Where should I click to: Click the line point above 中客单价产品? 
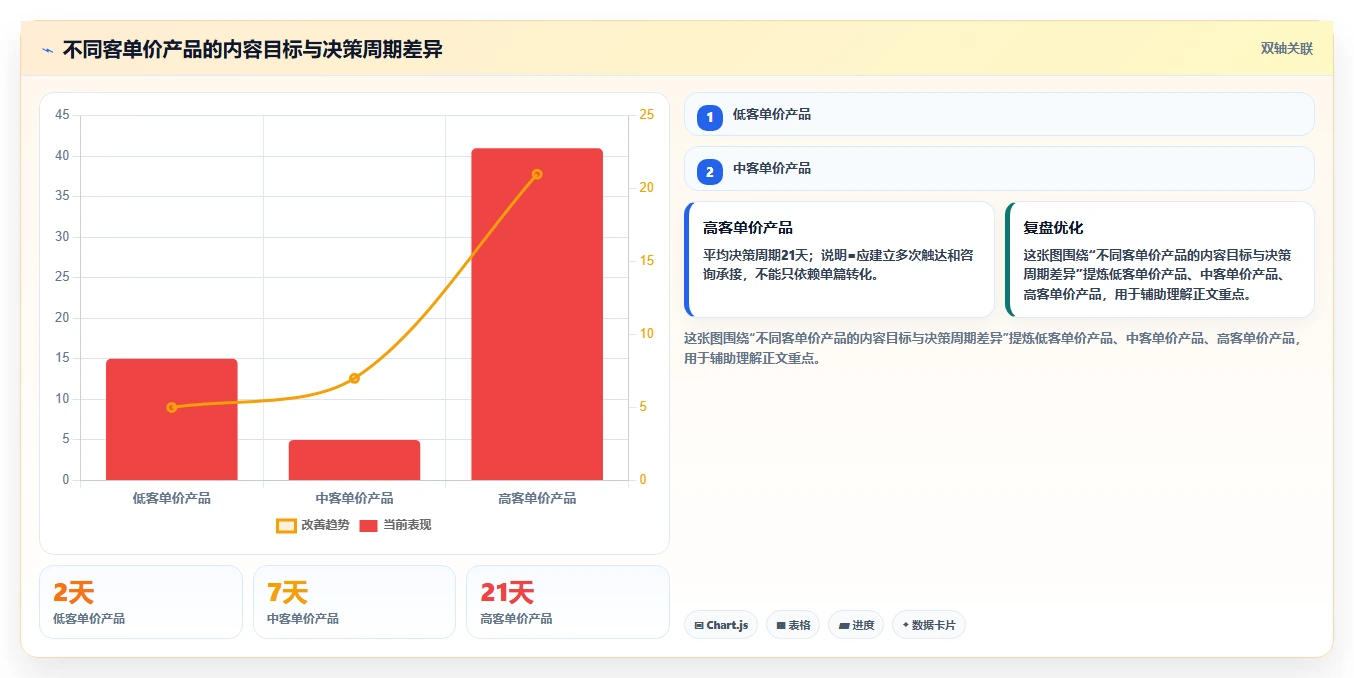(x=354, y=378)
